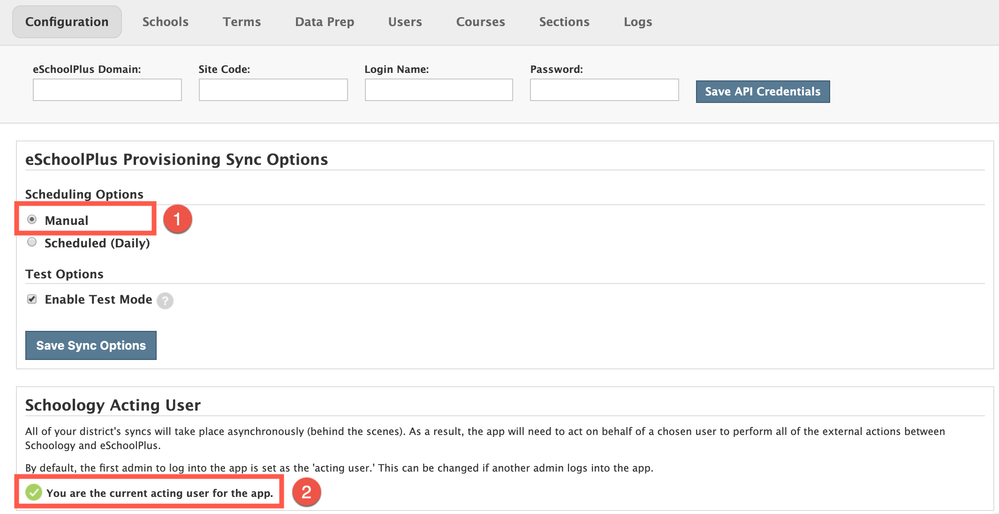
Task: Click the green acting user checkmark icon
Action: [34, 492]
